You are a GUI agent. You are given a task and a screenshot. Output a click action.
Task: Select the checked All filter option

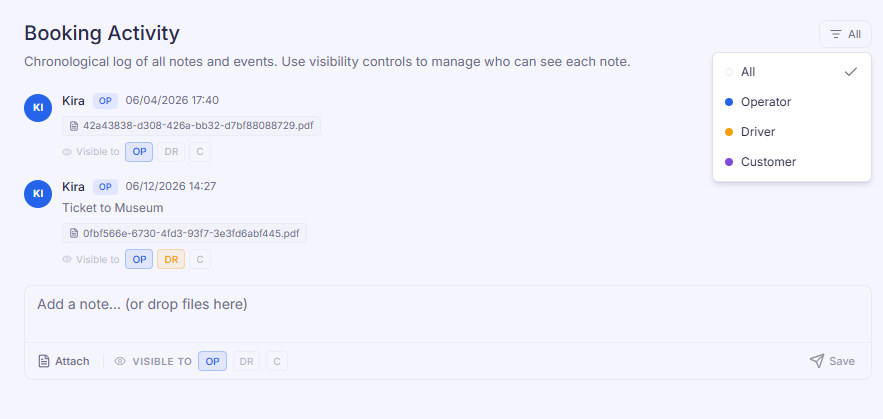[x=792, y=72]
